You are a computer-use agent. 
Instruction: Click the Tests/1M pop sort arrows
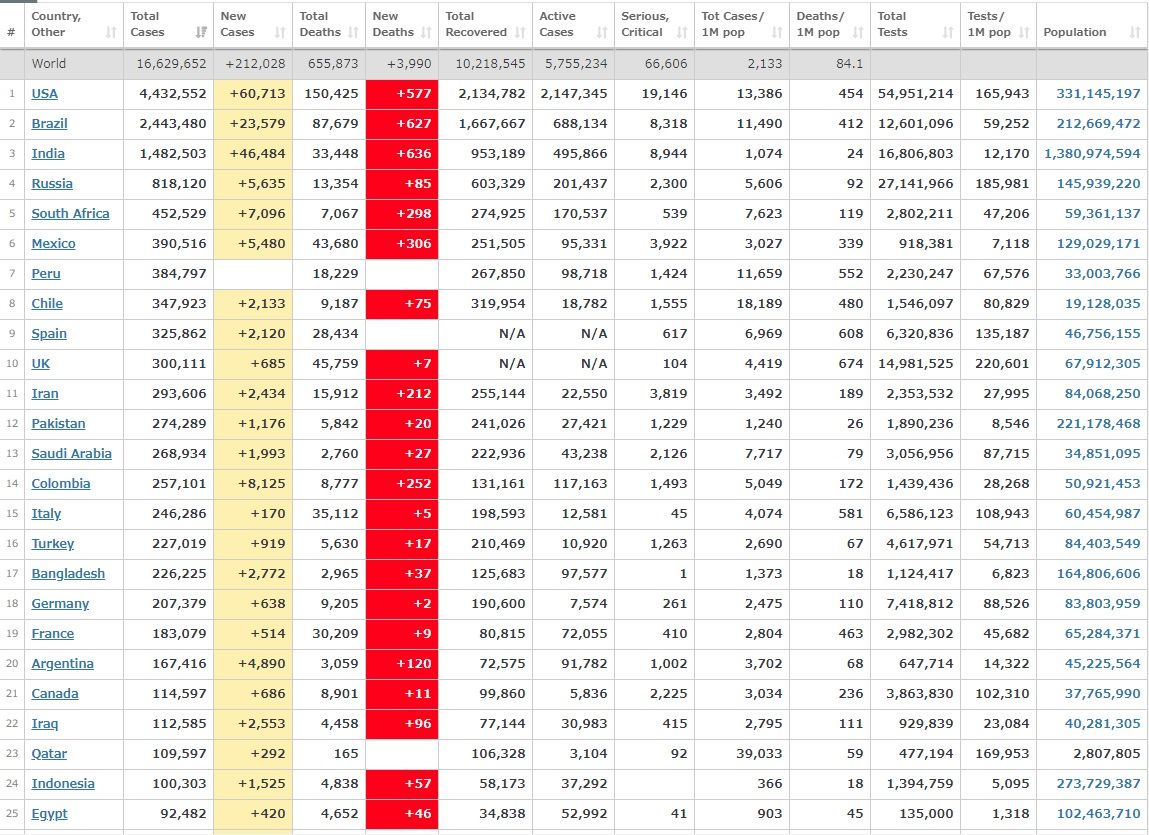pyautogui.click(x=1024, y=33)
